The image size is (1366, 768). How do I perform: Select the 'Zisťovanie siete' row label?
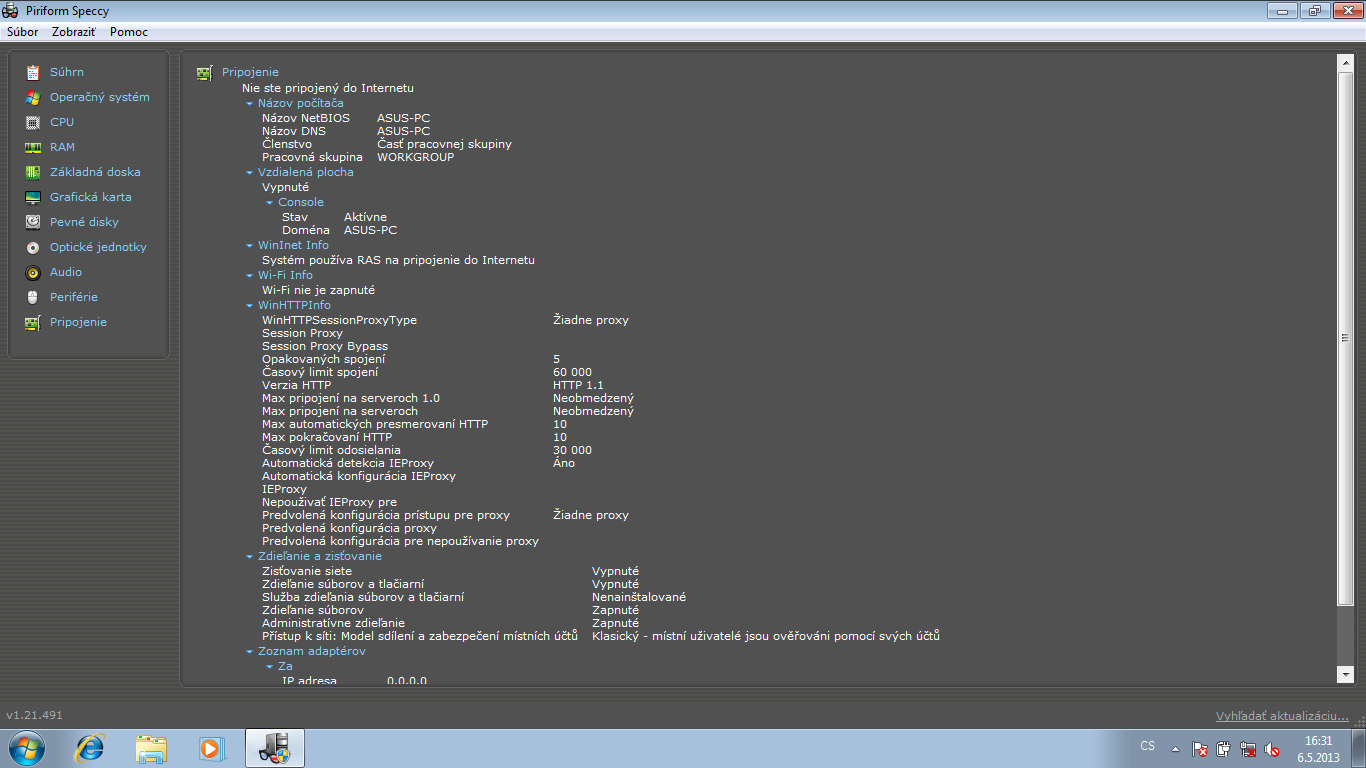pos(307,571)
